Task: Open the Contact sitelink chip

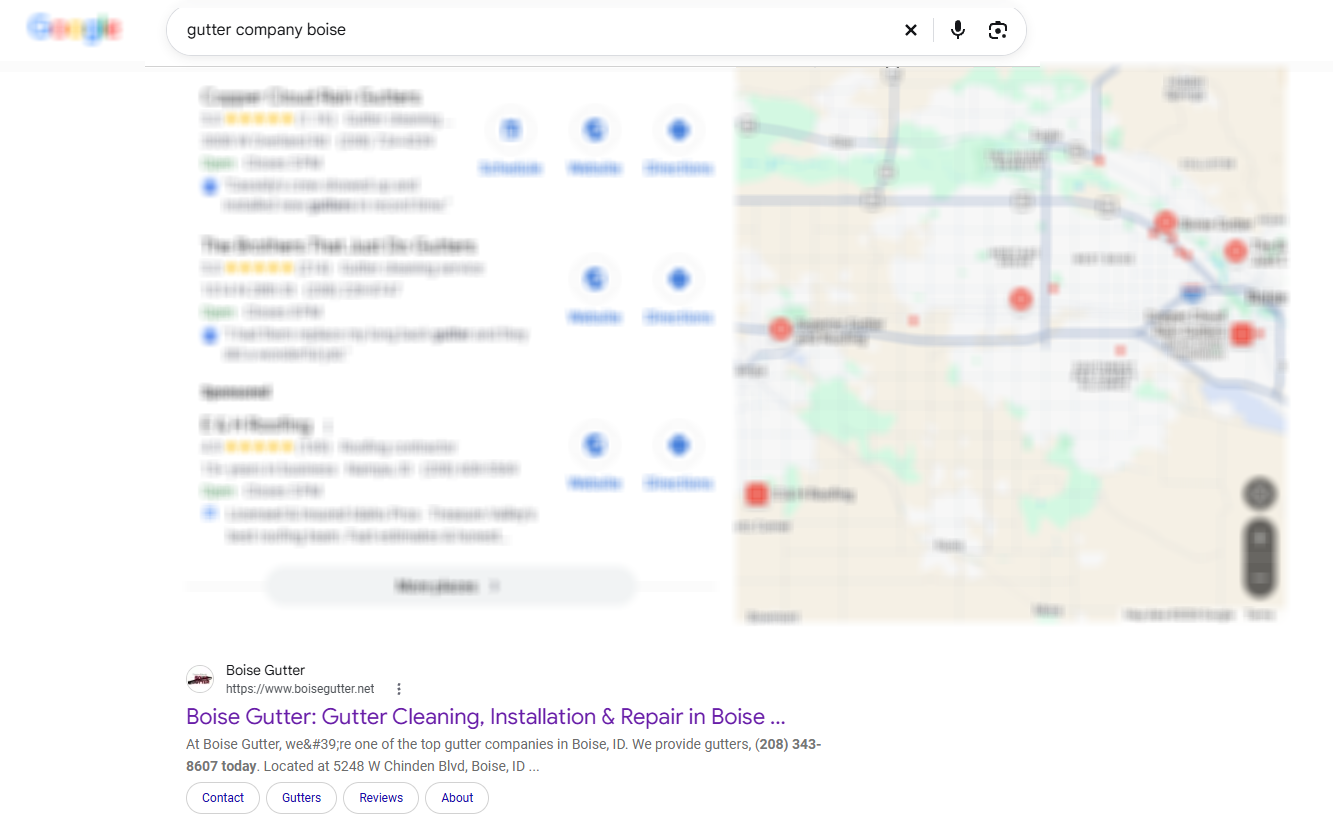Action: (223, 798)
